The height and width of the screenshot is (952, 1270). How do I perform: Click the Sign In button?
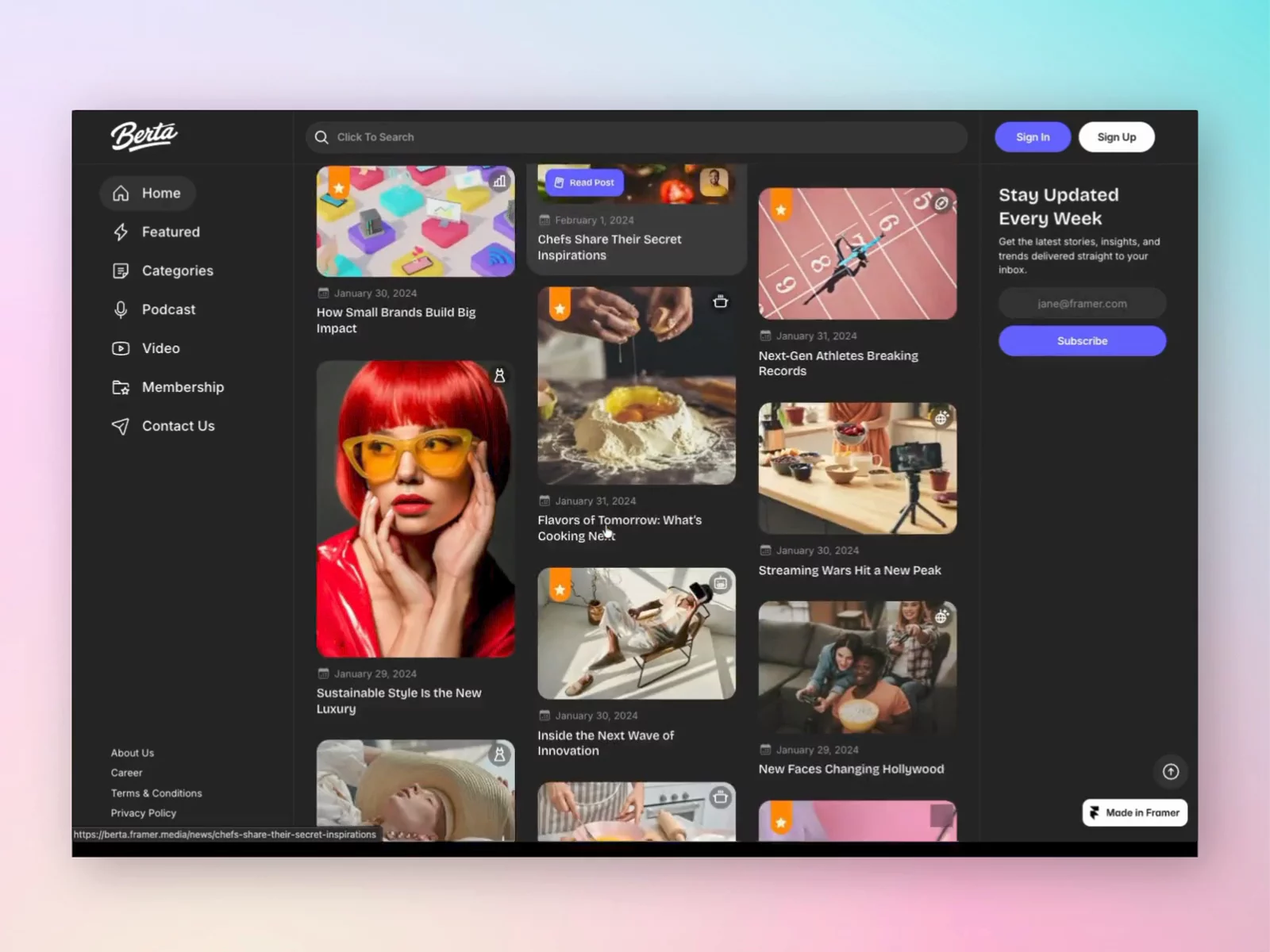tap(1033, 137)
